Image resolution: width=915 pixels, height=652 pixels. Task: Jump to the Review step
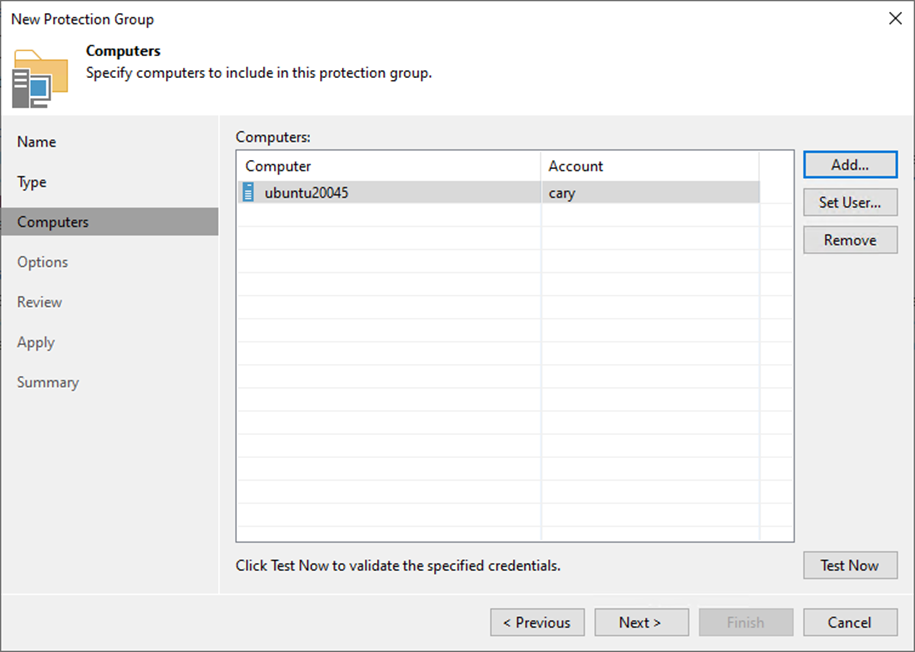click(x=38, y=301)
